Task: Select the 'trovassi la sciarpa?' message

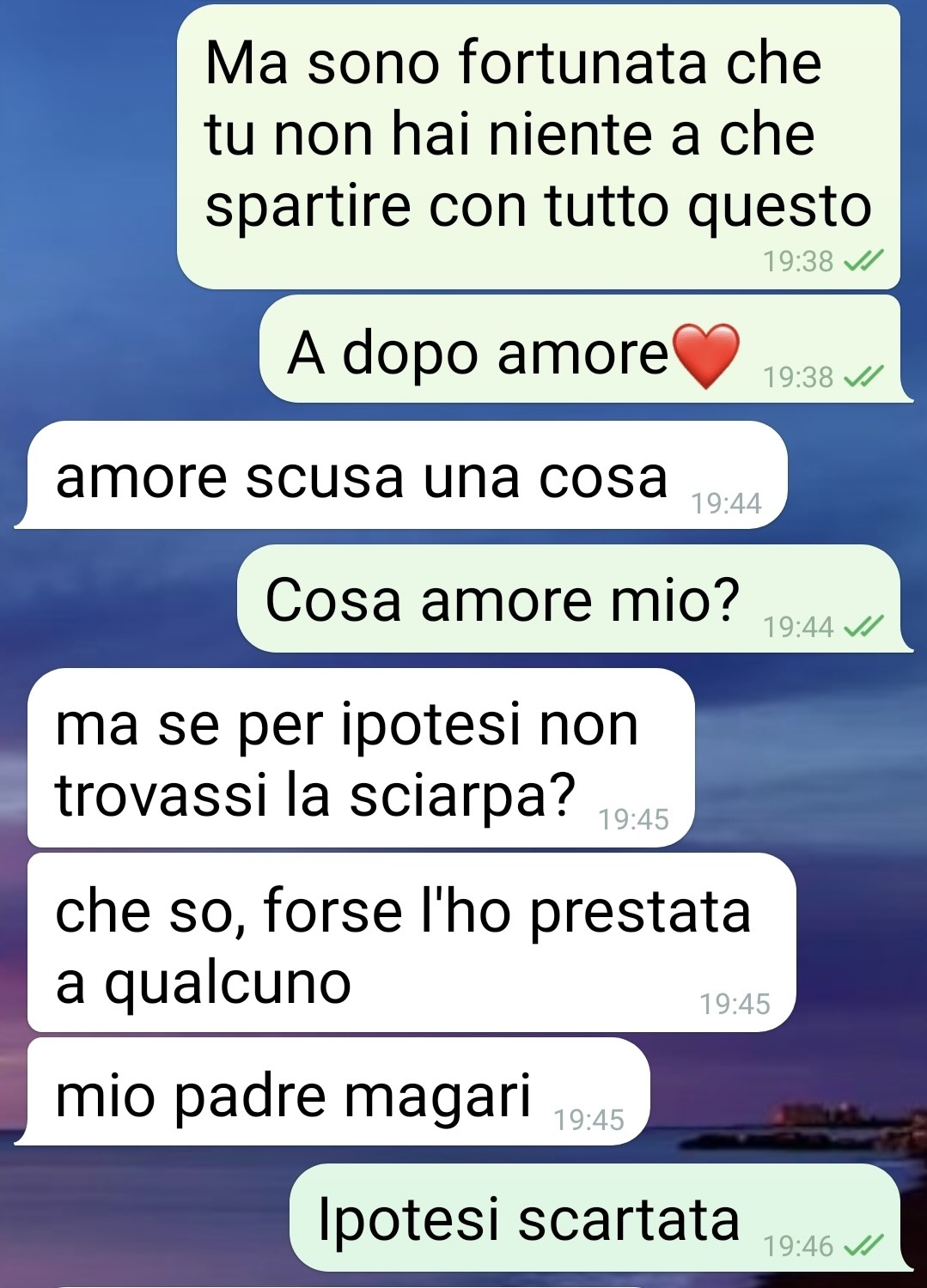Action: [x=361, y=757]
